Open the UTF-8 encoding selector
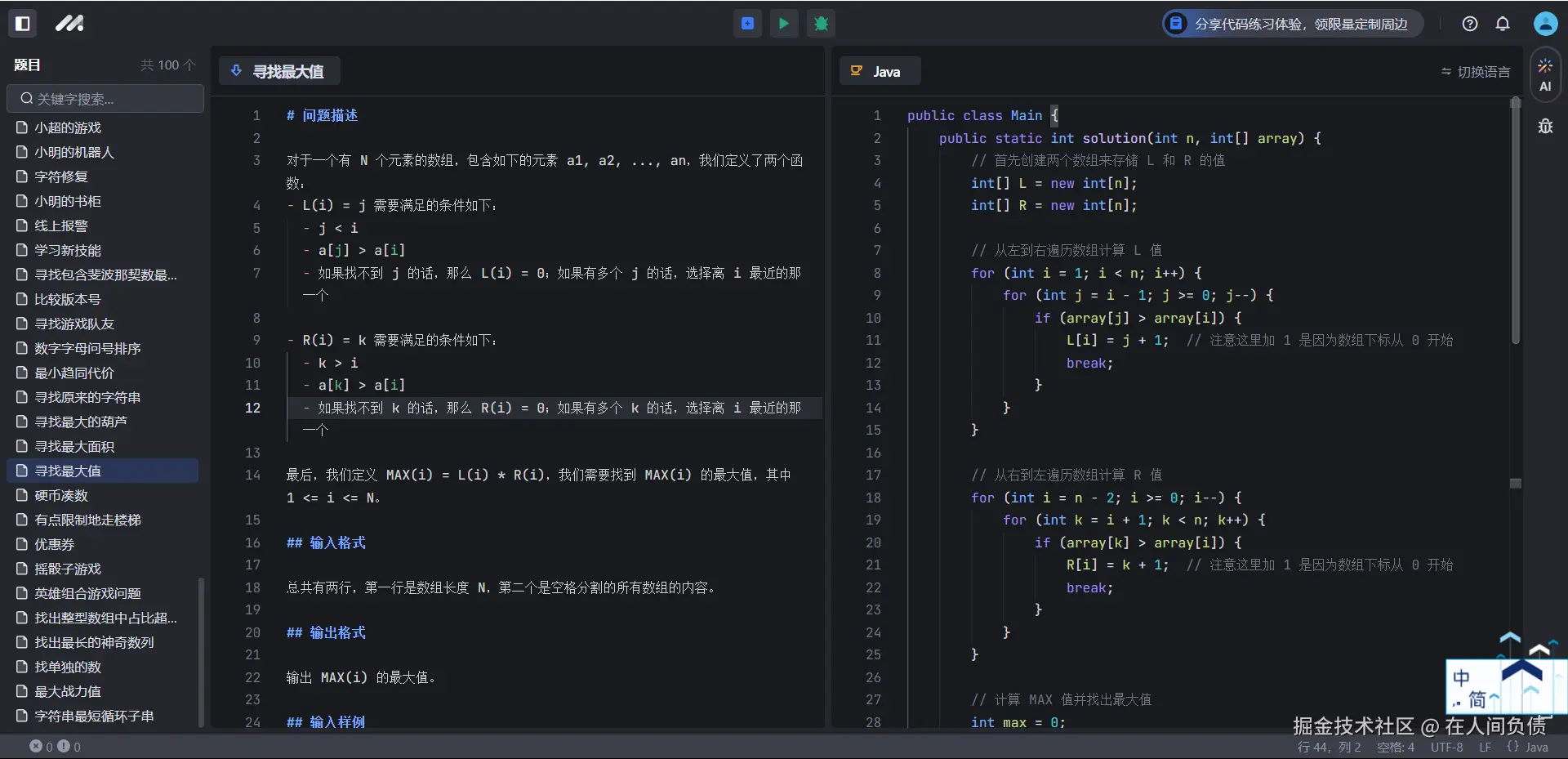The image size is (1568, 759). (1446, 747)
